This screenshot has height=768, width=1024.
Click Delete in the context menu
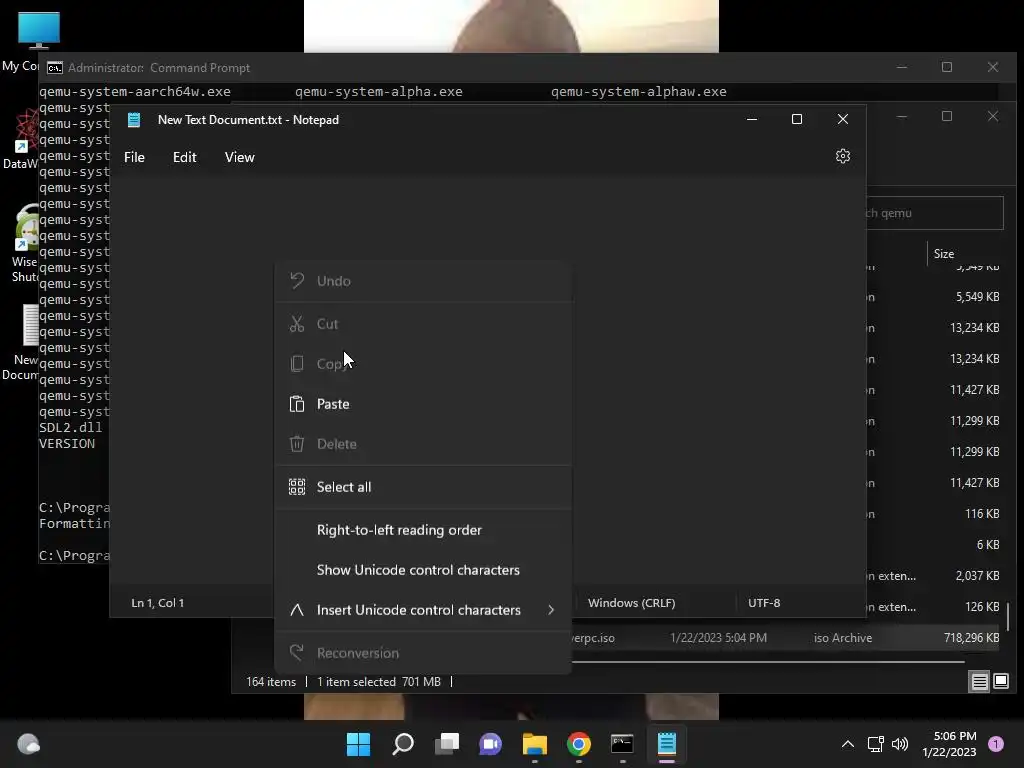point(423,444)
